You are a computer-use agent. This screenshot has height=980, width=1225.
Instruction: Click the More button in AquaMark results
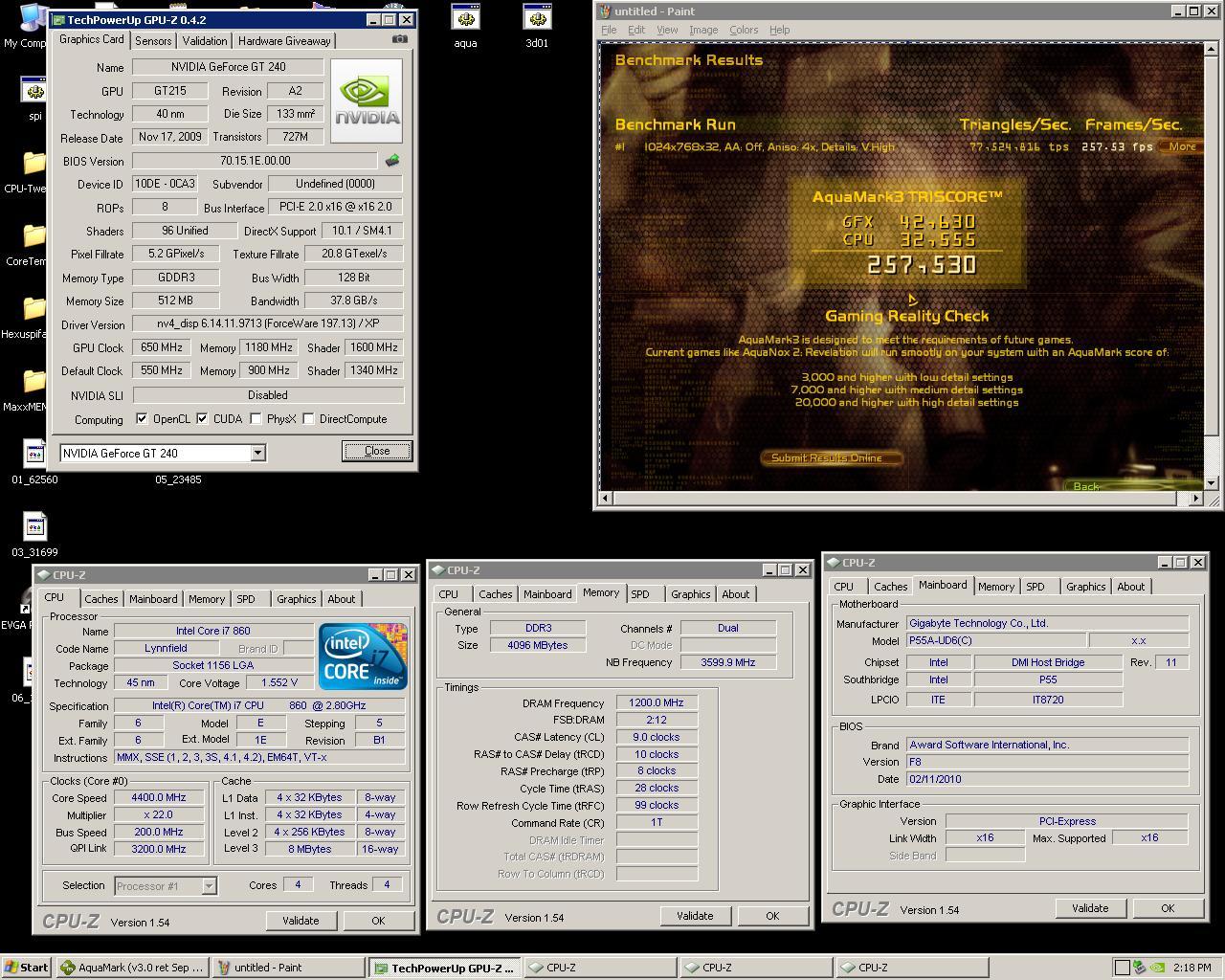(x=1182, y=146)
